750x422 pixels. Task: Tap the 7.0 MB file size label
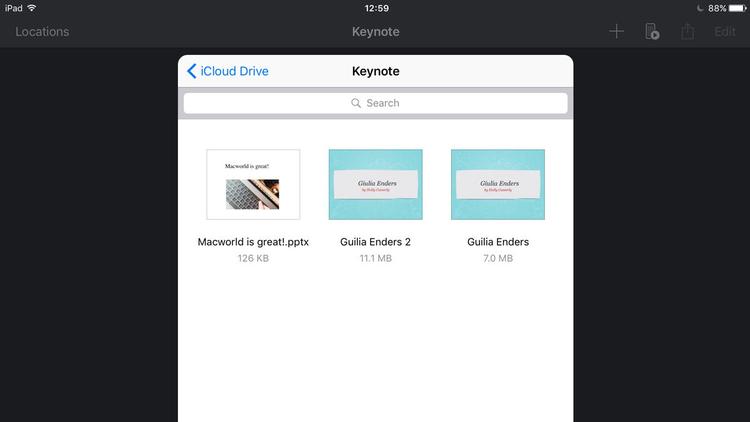click(x=498, y=258)
